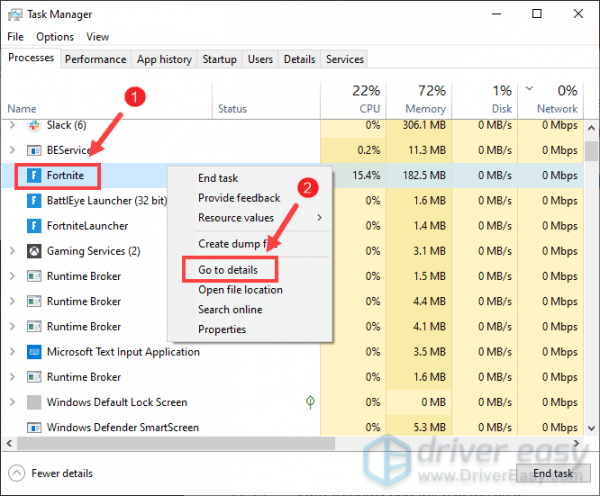
Task: Click the Fortnite process icon
Action: (x=32, y=176)
